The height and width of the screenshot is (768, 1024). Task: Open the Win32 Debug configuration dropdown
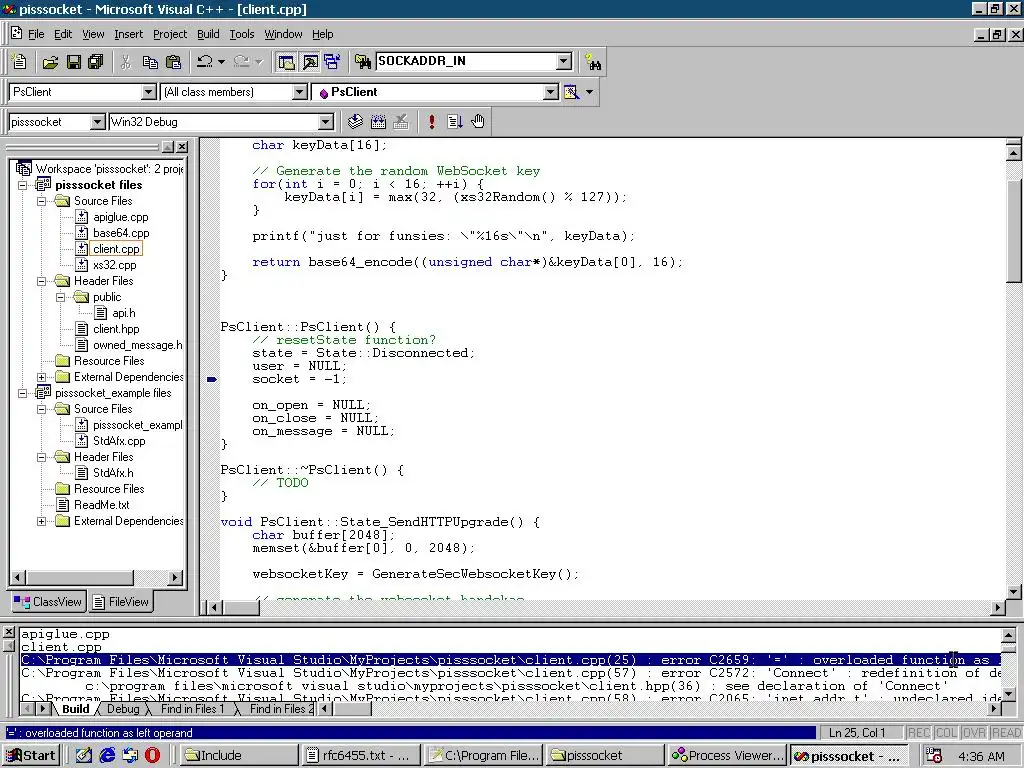click(325, 122)
